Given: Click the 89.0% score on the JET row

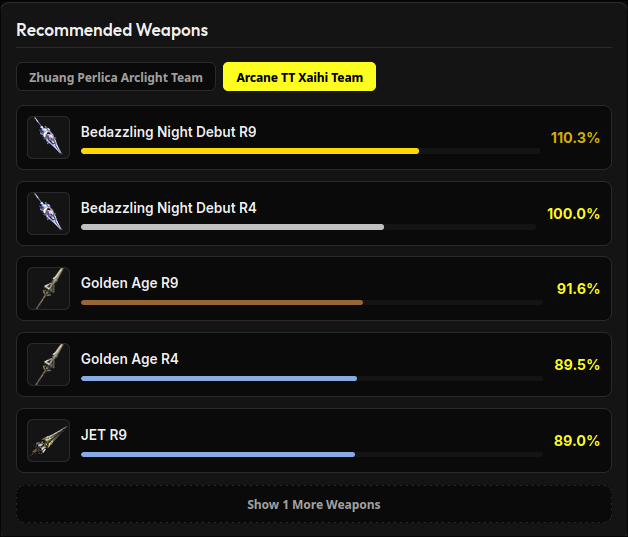Looking at the screenshot, I should [x=577, y=441].
